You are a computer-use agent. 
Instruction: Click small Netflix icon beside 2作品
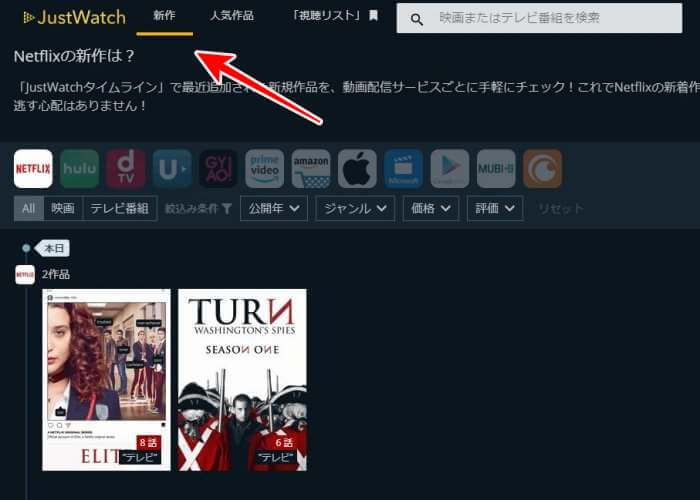point(25,275)
